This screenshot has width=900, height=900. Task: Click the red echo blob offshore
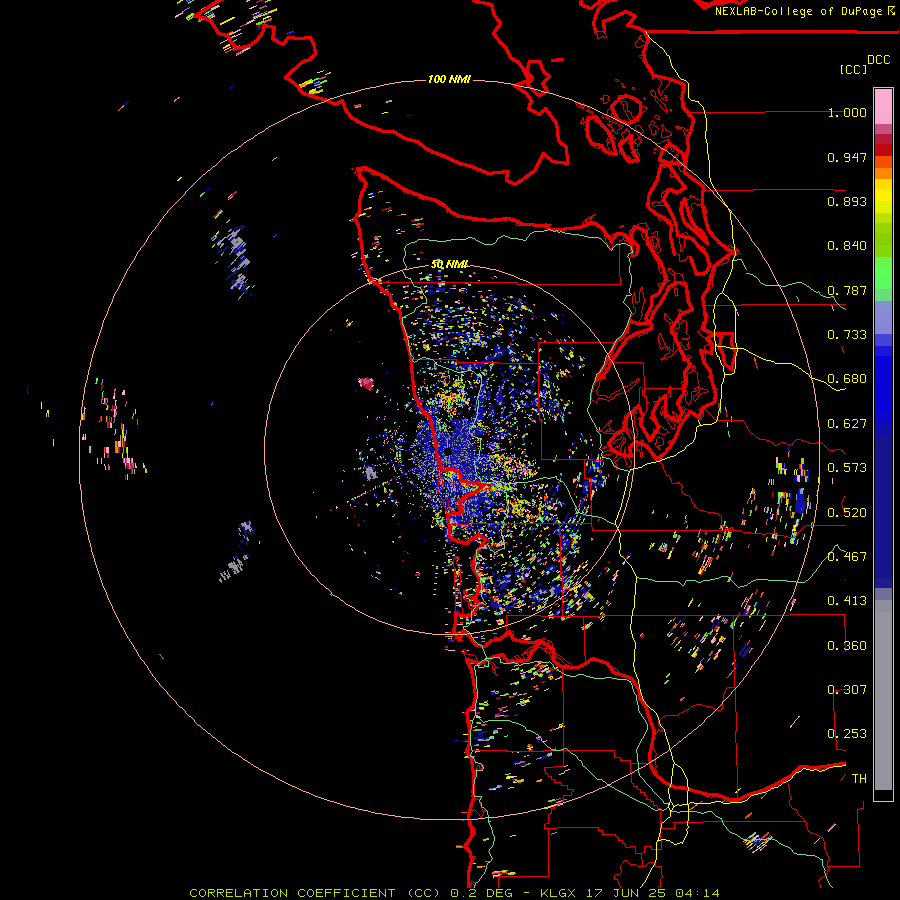tap(366, 383)
